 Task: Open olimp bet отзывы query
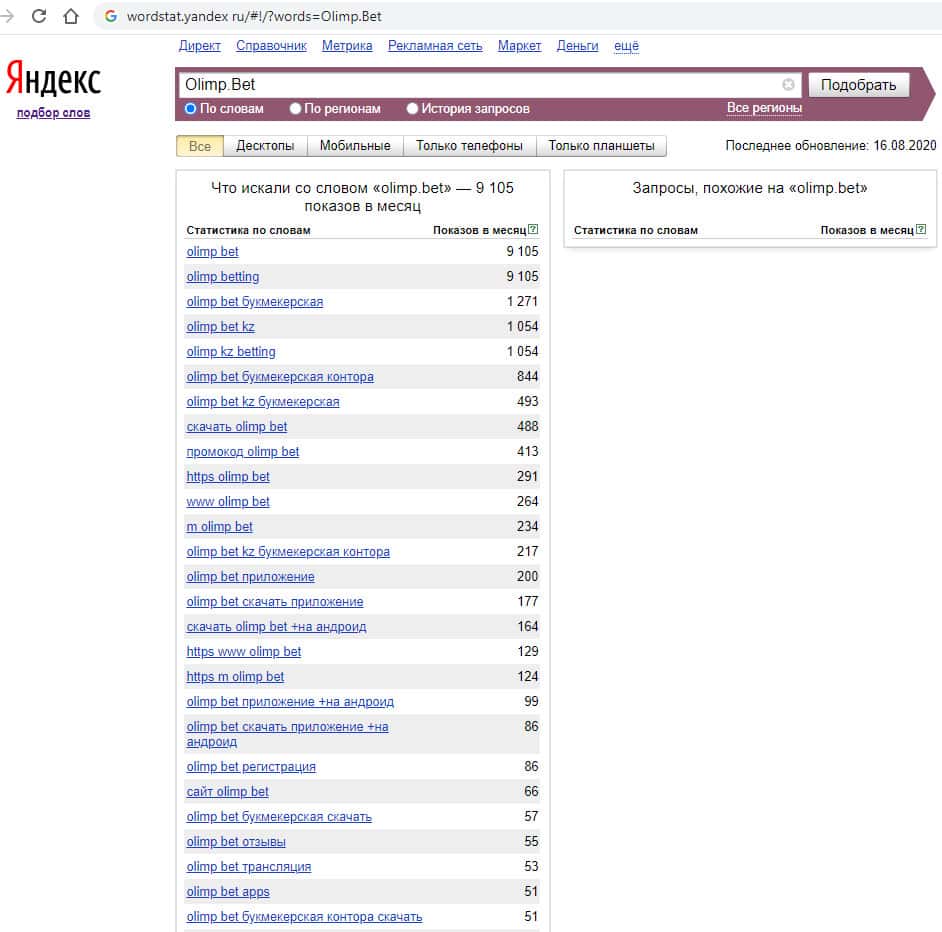pyautogui.click(x=236, y=842)
